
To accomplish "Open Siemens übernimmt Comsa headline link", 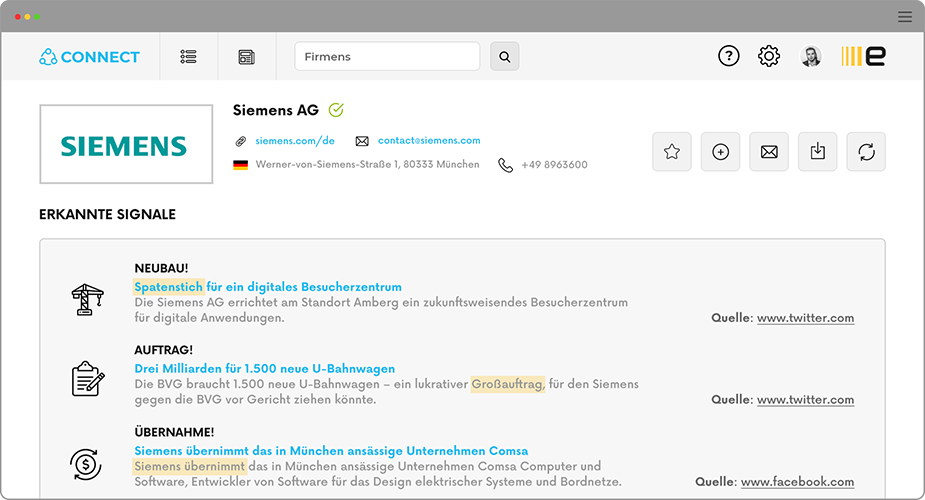I will point(331,450).
